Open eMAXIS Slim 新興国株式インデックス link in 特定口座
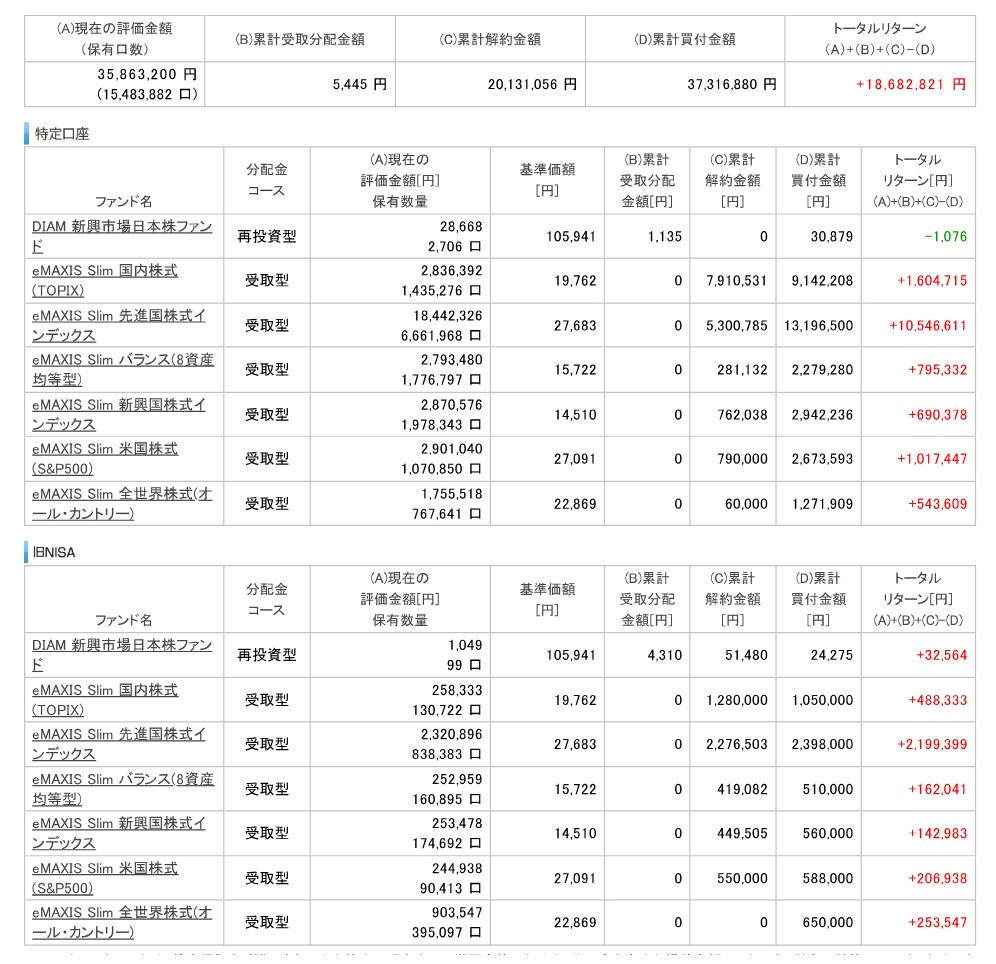 click(x=119, y=415)
